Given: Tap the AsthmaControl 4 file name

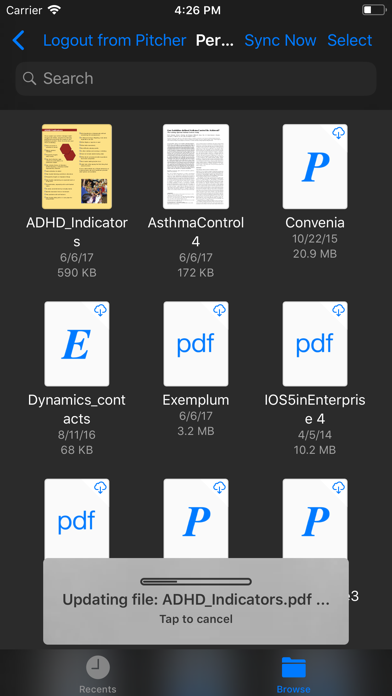Looking at the screenshot, I should point(196,232).
